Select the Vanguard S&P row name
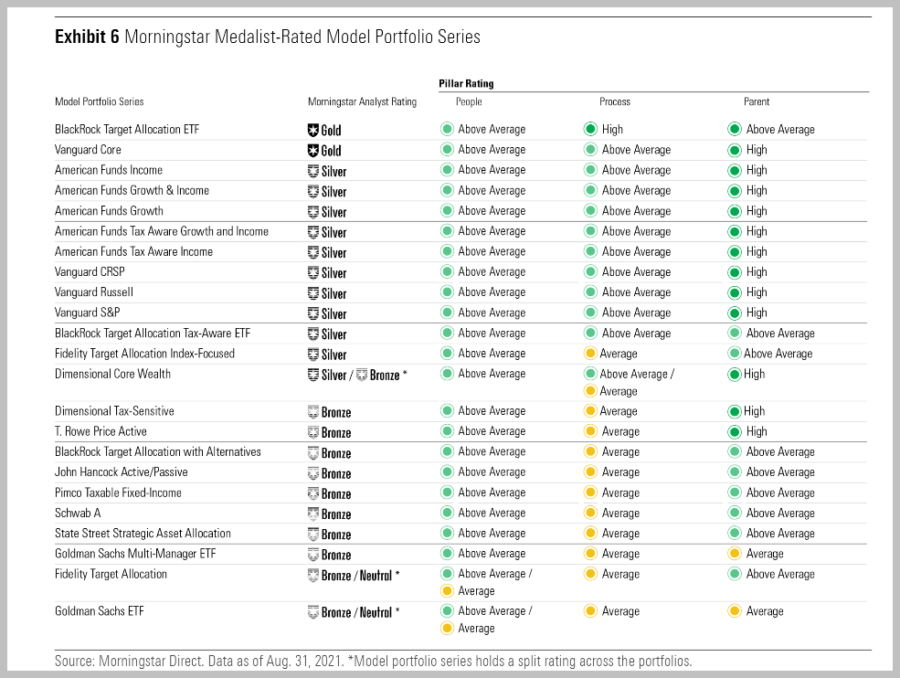This screenshot has height=678, width=900. [x=87, y=312]
